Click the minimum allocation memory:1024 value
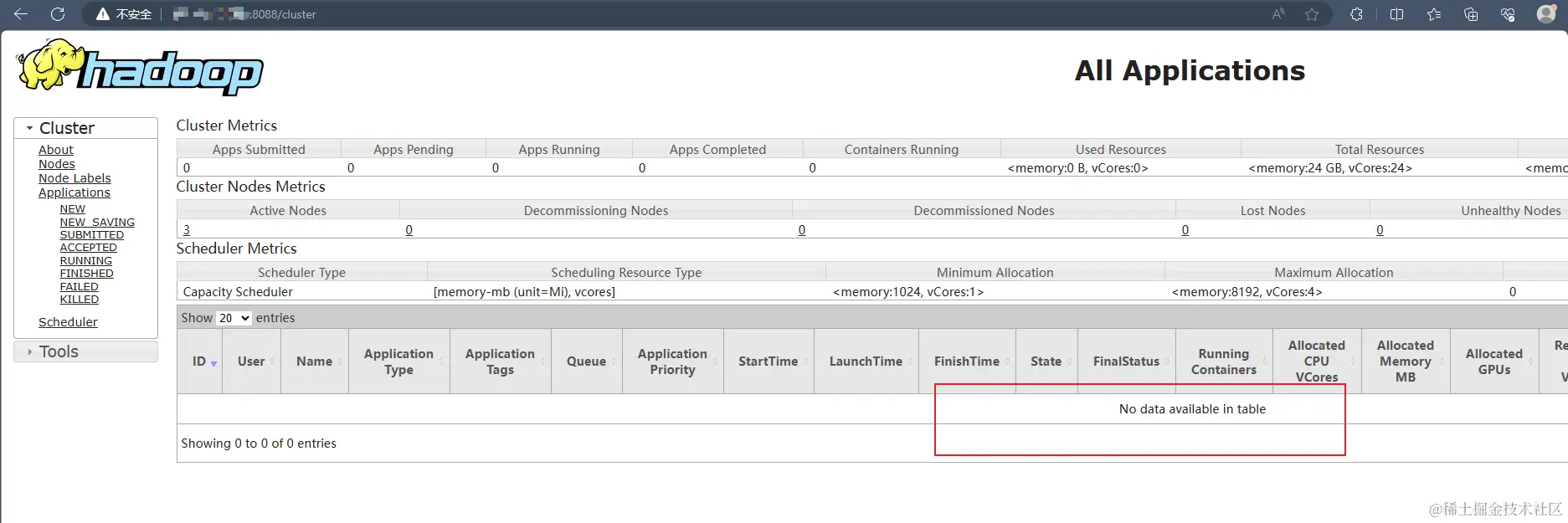The width and height of the screenshot is (1568, 523). [908, 292]
